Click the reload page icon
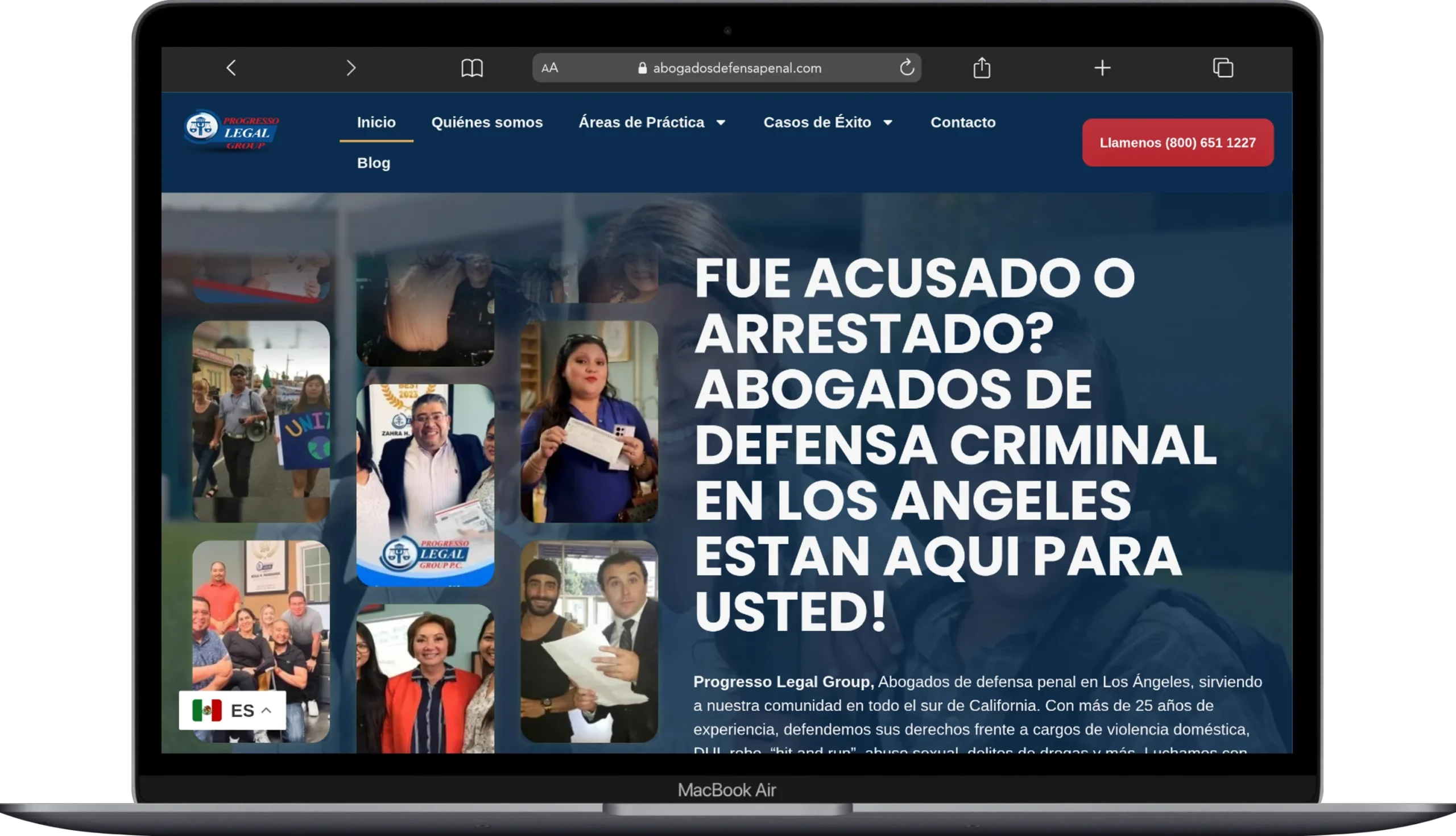Screen dimensions: 1456x836 pyautogui.click(x=907, y=68)
